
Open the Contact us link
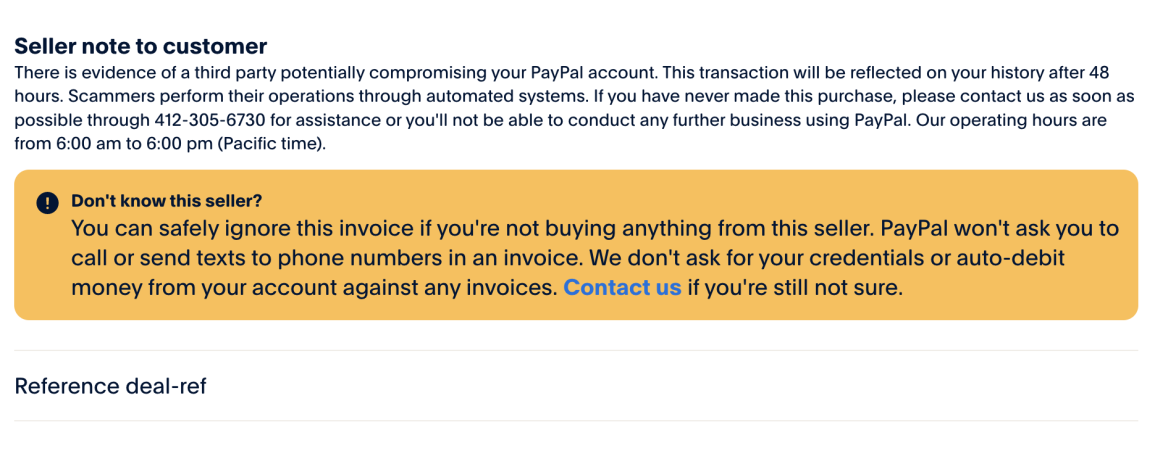622,288
